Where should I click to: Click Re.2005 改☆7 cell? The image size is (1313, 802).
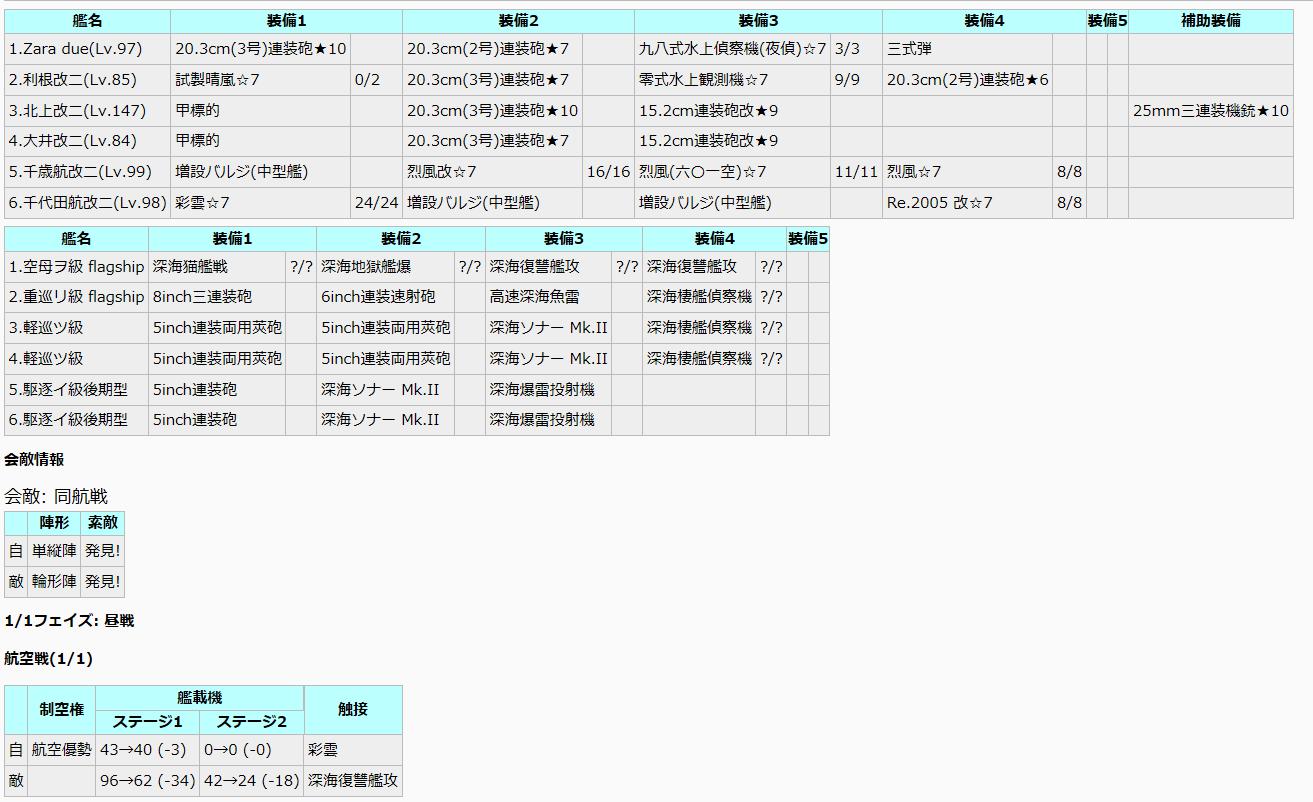point(967,203)
